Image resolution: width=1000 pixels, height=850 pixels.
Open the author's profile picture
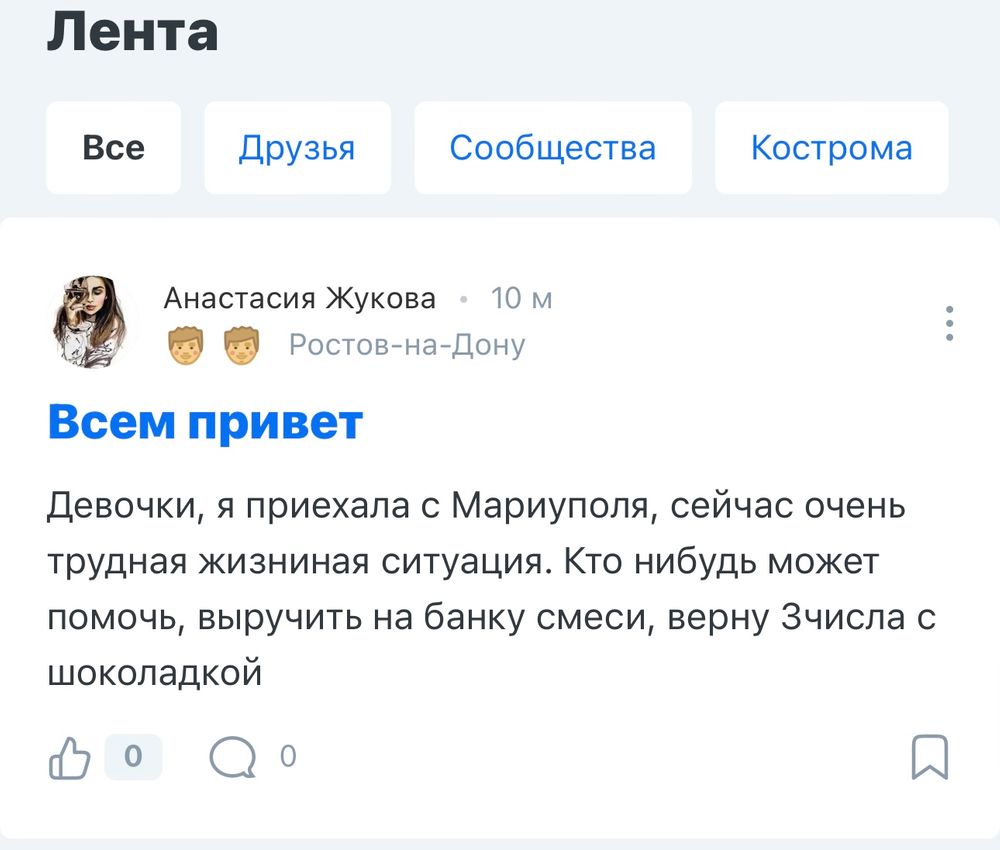click(x=94, y=320)
